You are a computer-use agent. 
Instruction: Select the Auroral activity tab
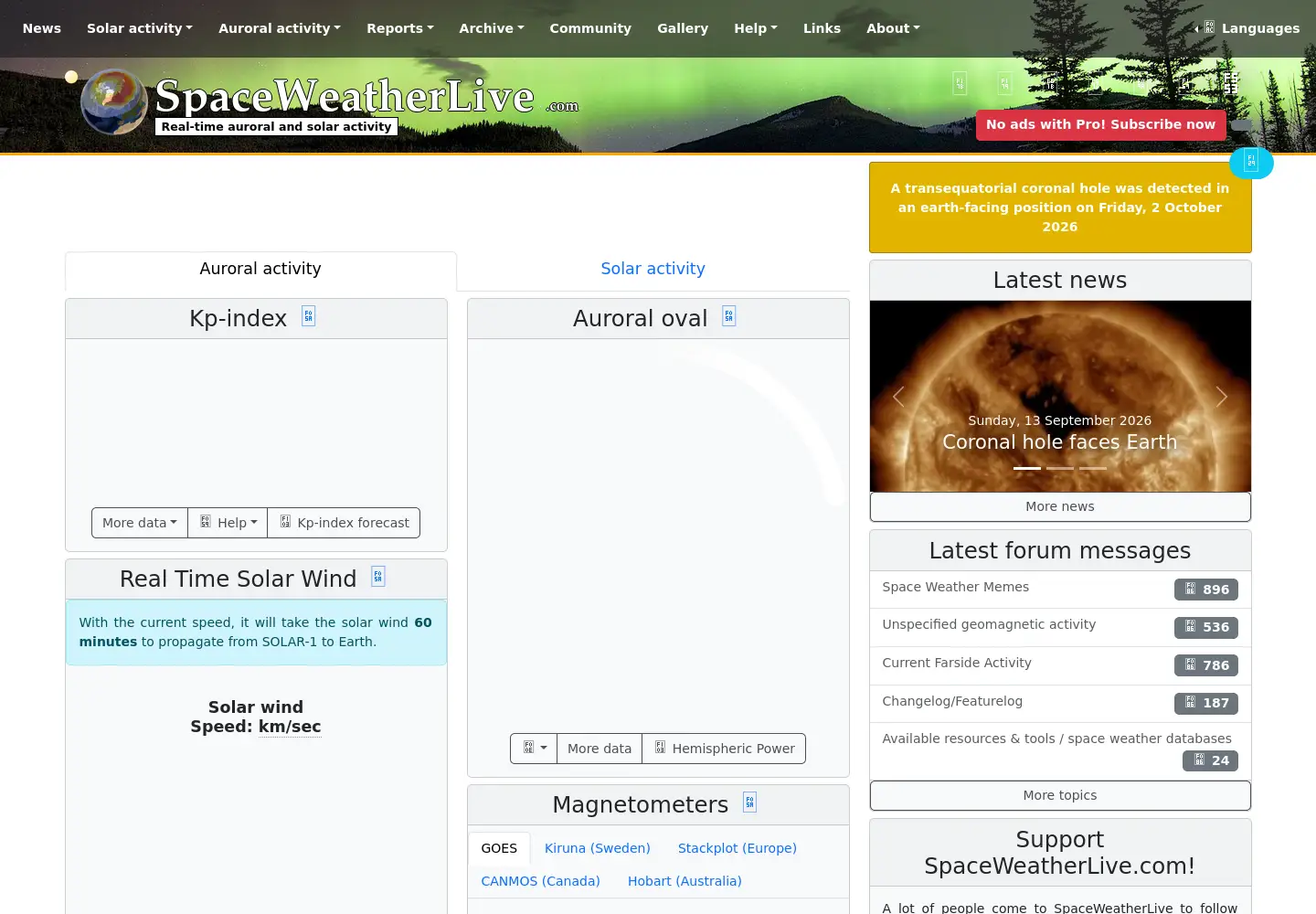[260, 269]
